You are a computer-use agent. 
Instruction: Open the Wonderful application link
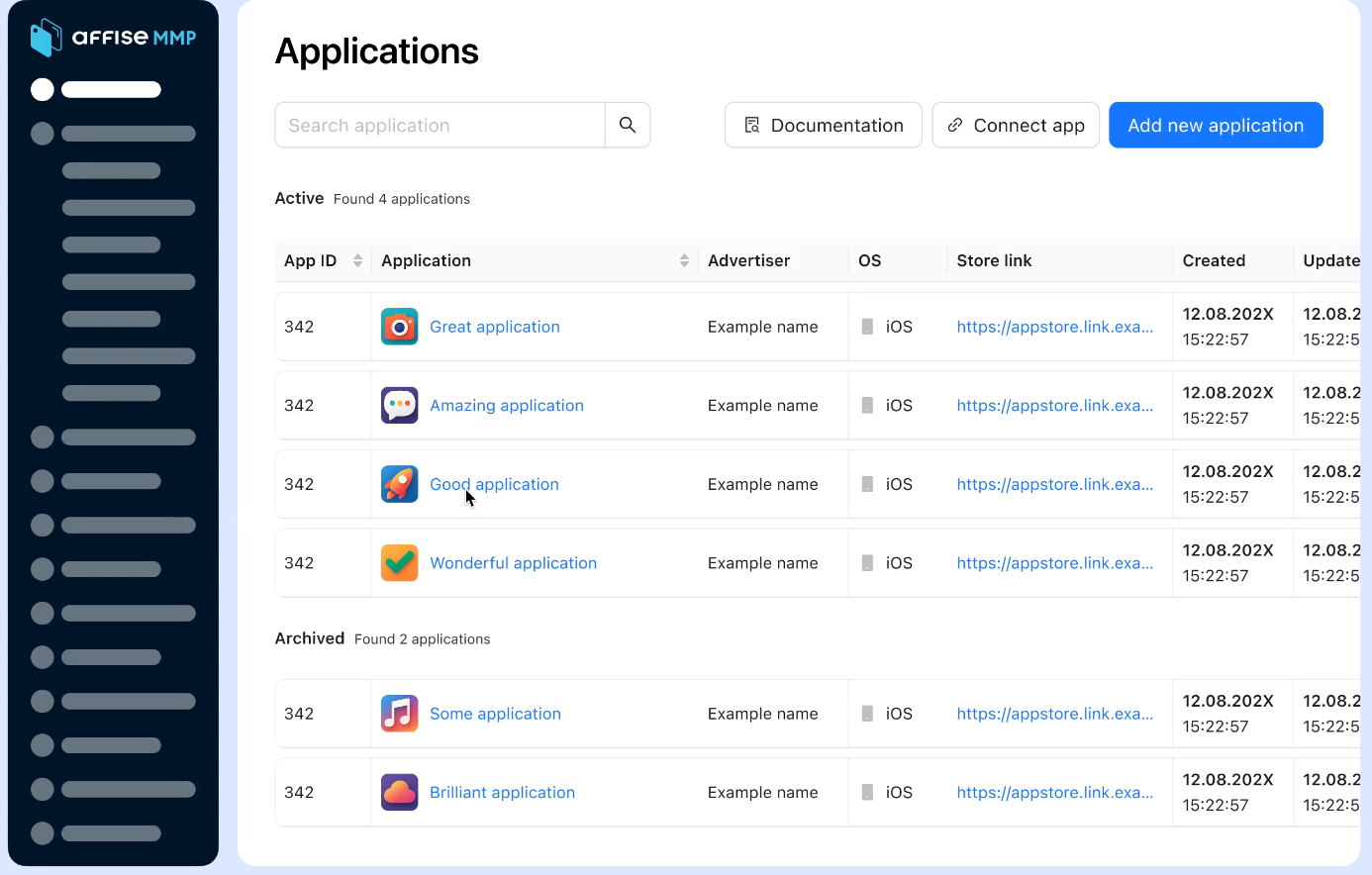click(513, 563)
